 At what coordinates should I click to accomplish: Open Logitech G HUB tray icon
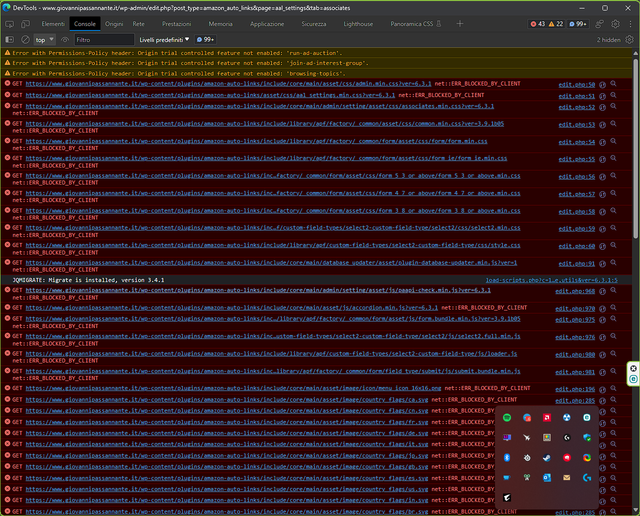587,478
